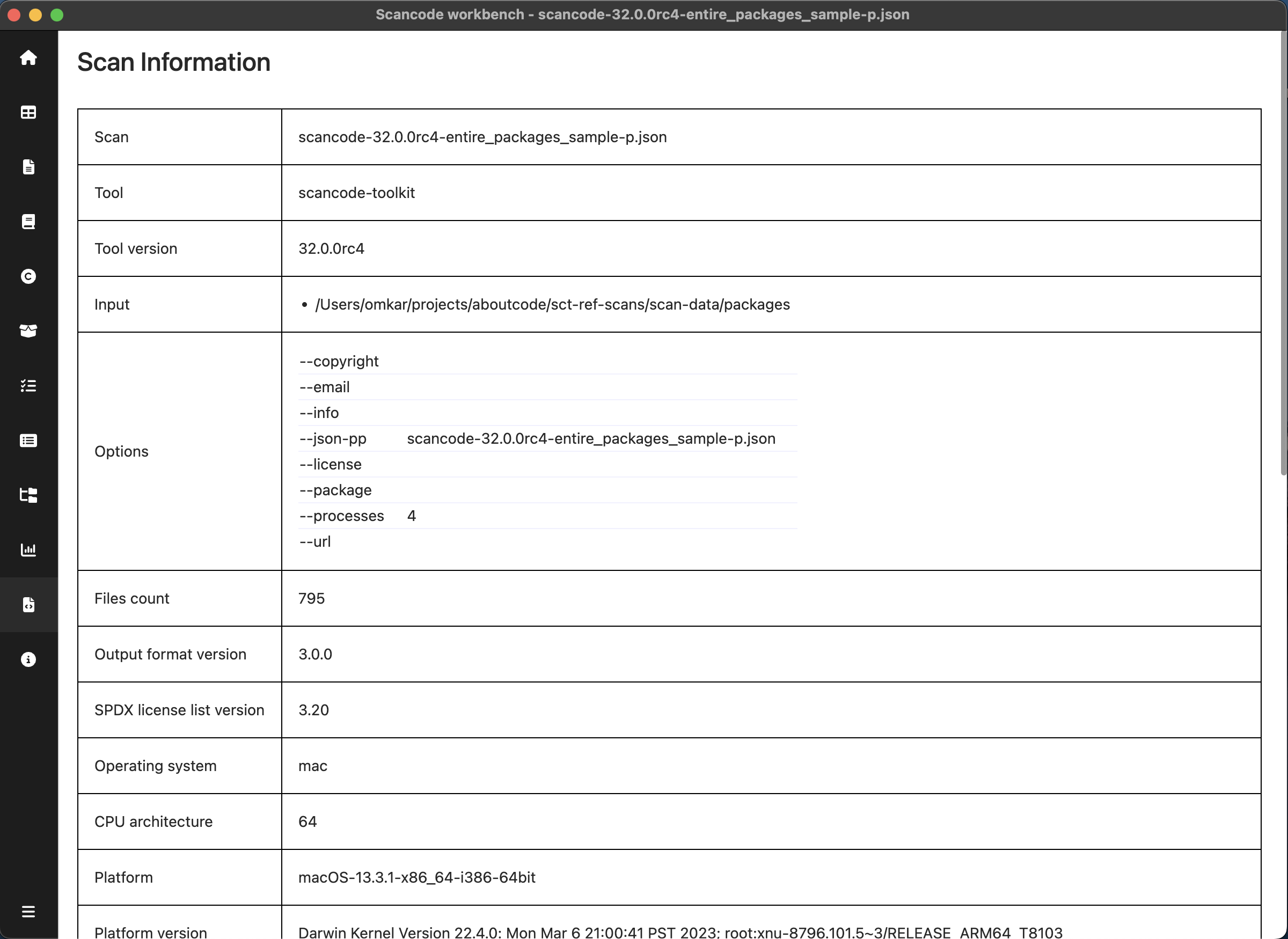Viewport: 1288px width, 939px height.
Task: Click the Files count label
Action: 132,598
